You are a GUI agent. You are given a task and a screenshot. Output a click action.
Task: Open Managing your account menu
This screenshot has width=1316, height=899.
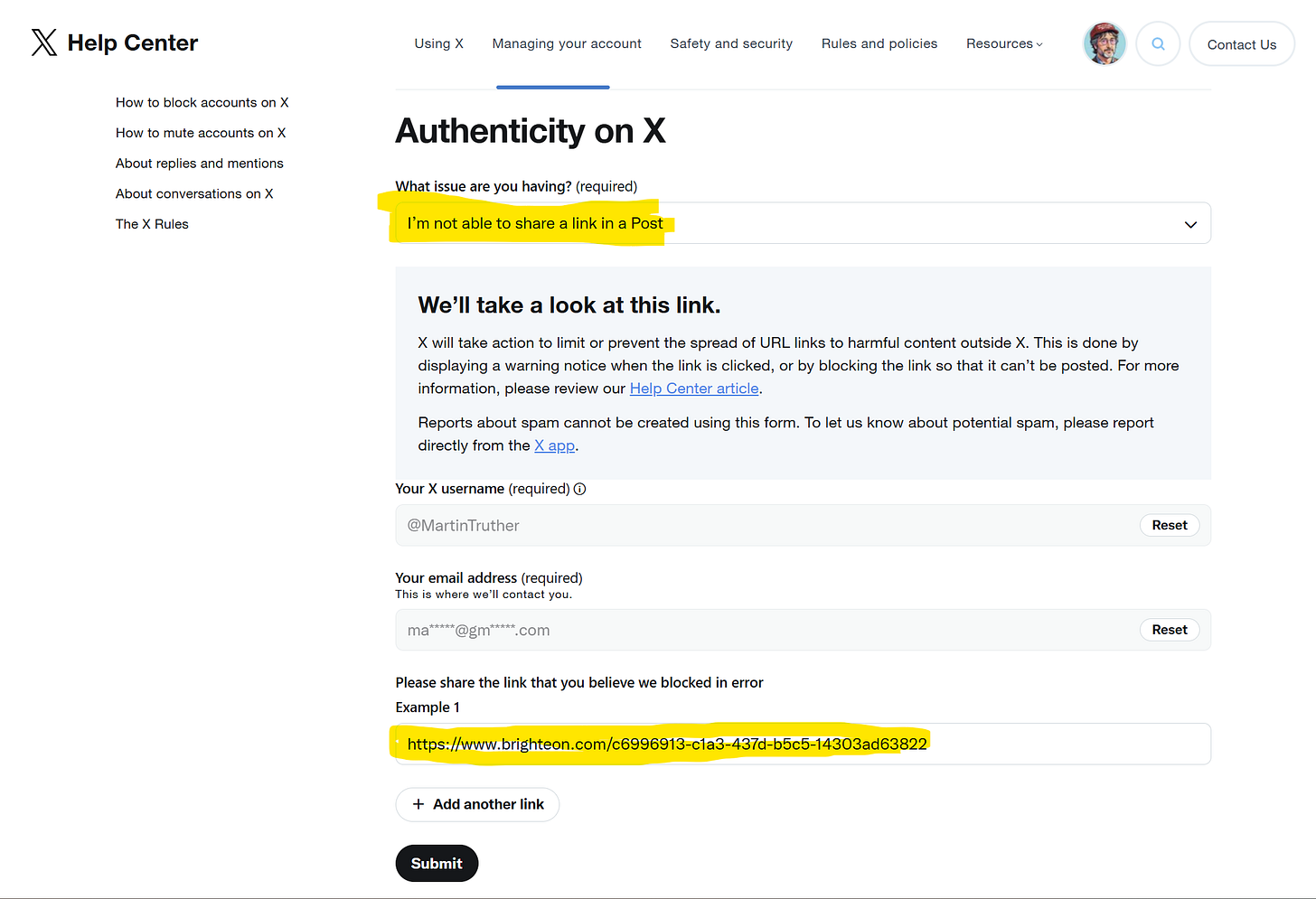click(x=567, y=43)
